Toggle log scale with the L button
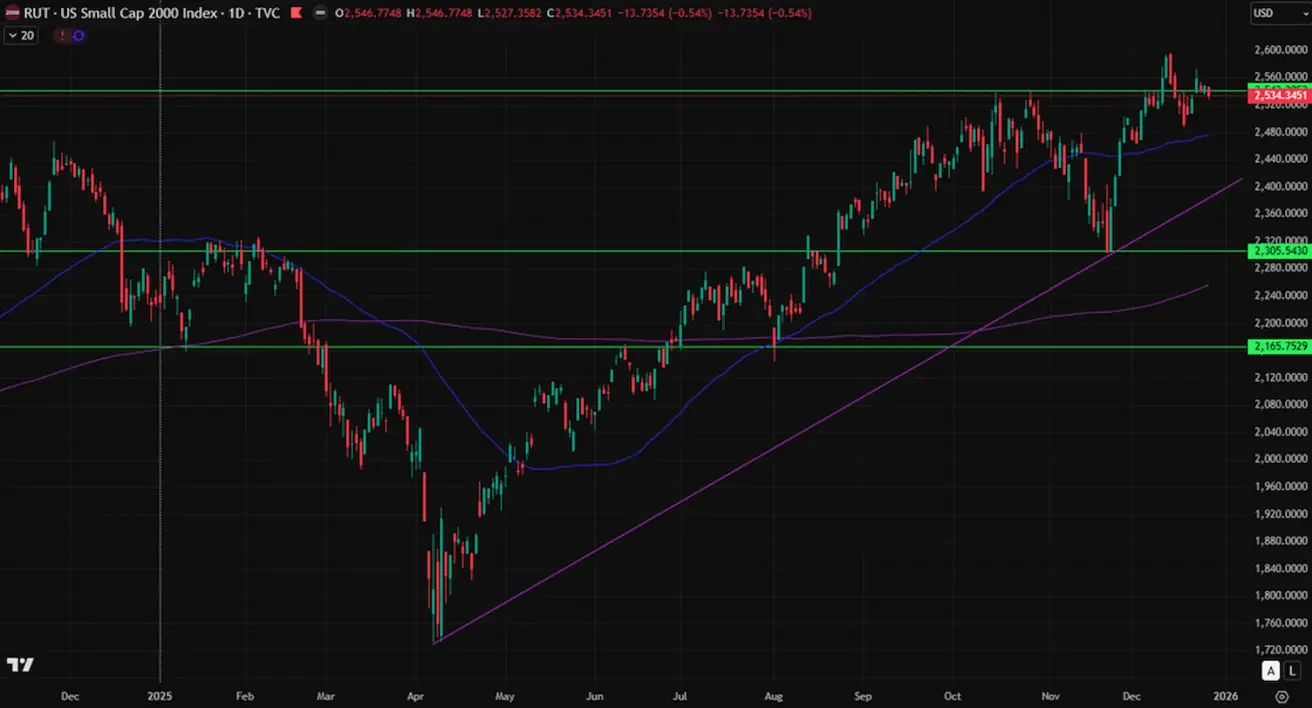The image size is (1312, 708). (x=1293, y=671)
